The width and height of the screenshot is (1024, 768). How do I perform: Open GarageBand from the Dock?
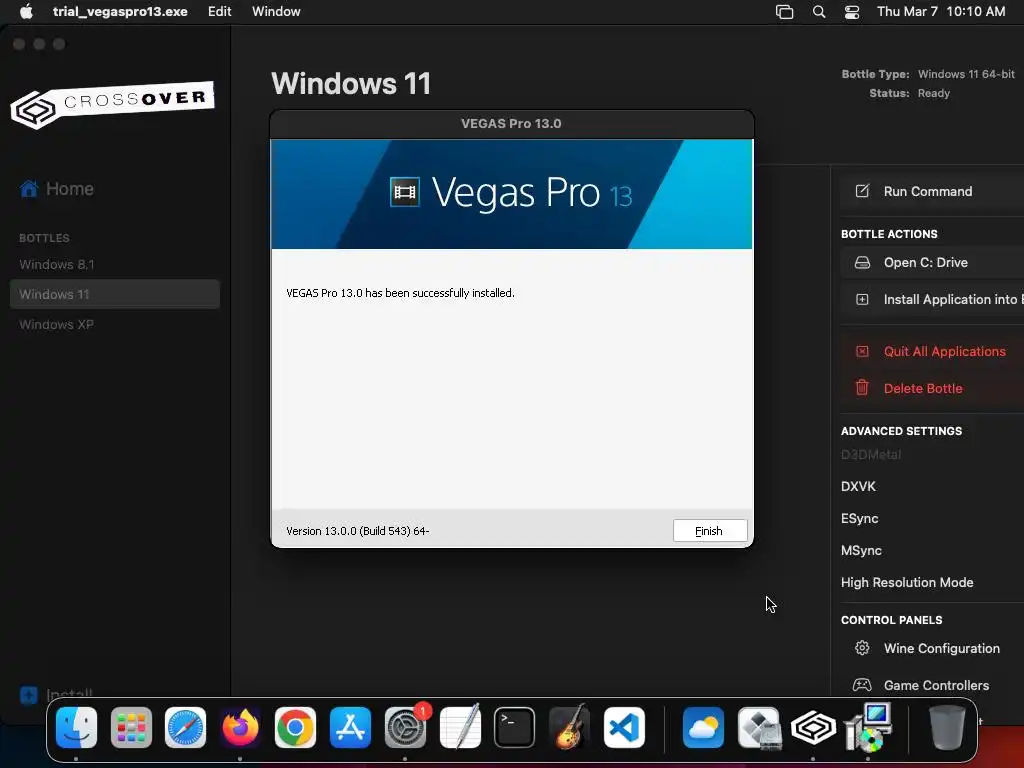569,728
